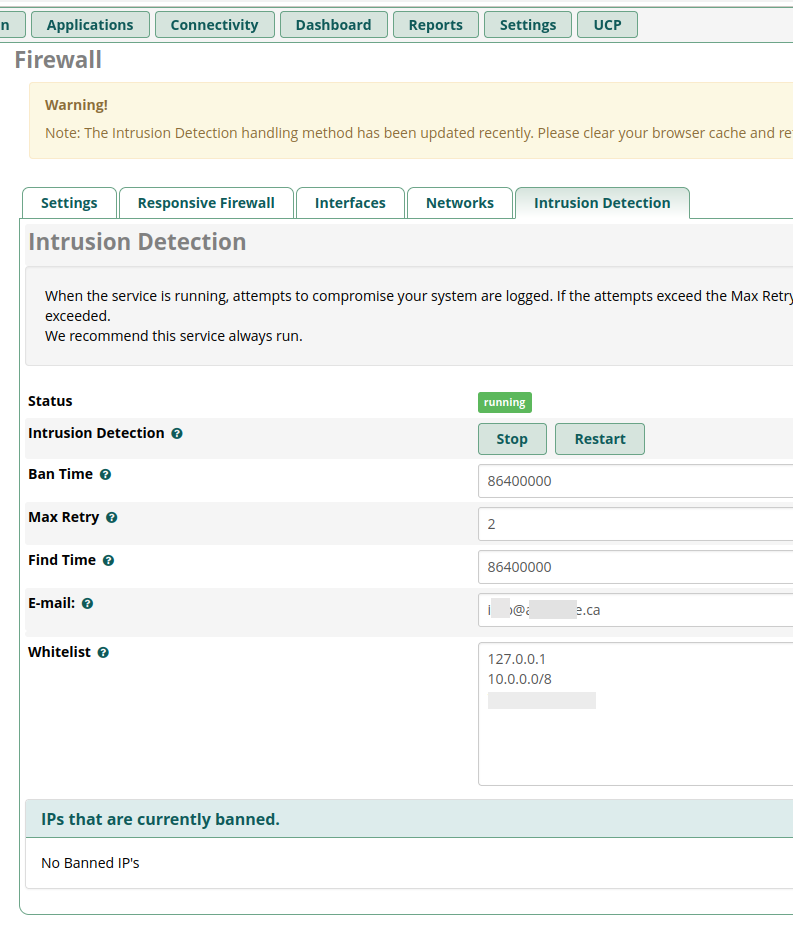Click the E-mail help icon

point(88,604)
